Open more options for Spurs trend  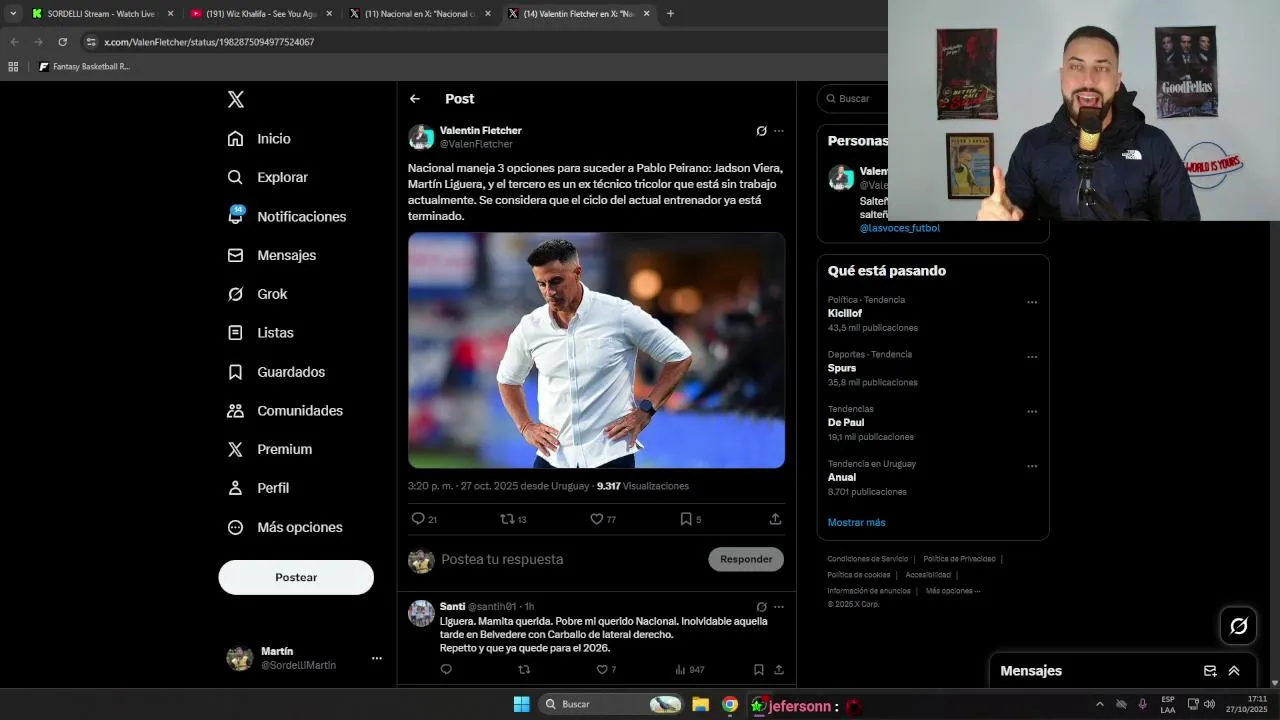[1032, 357]
